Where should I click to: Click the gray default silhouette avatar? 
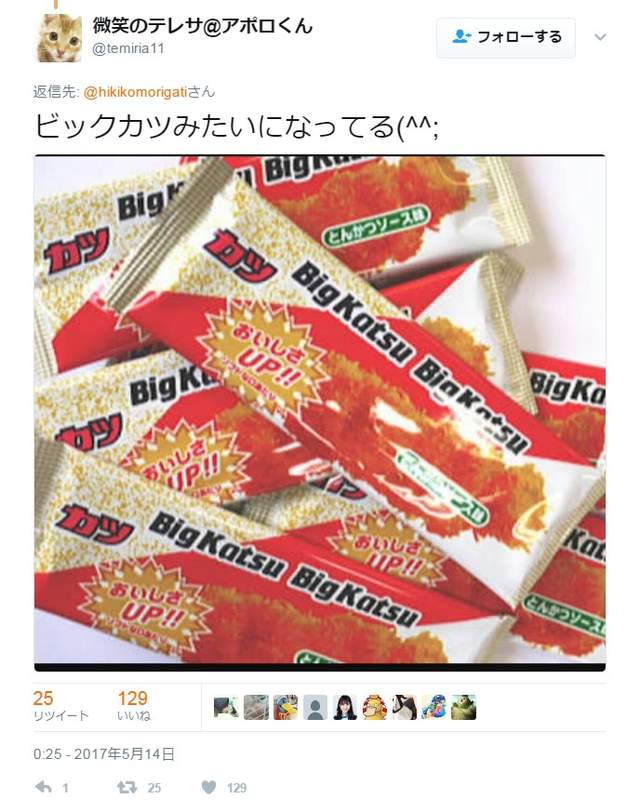point(315,707)
